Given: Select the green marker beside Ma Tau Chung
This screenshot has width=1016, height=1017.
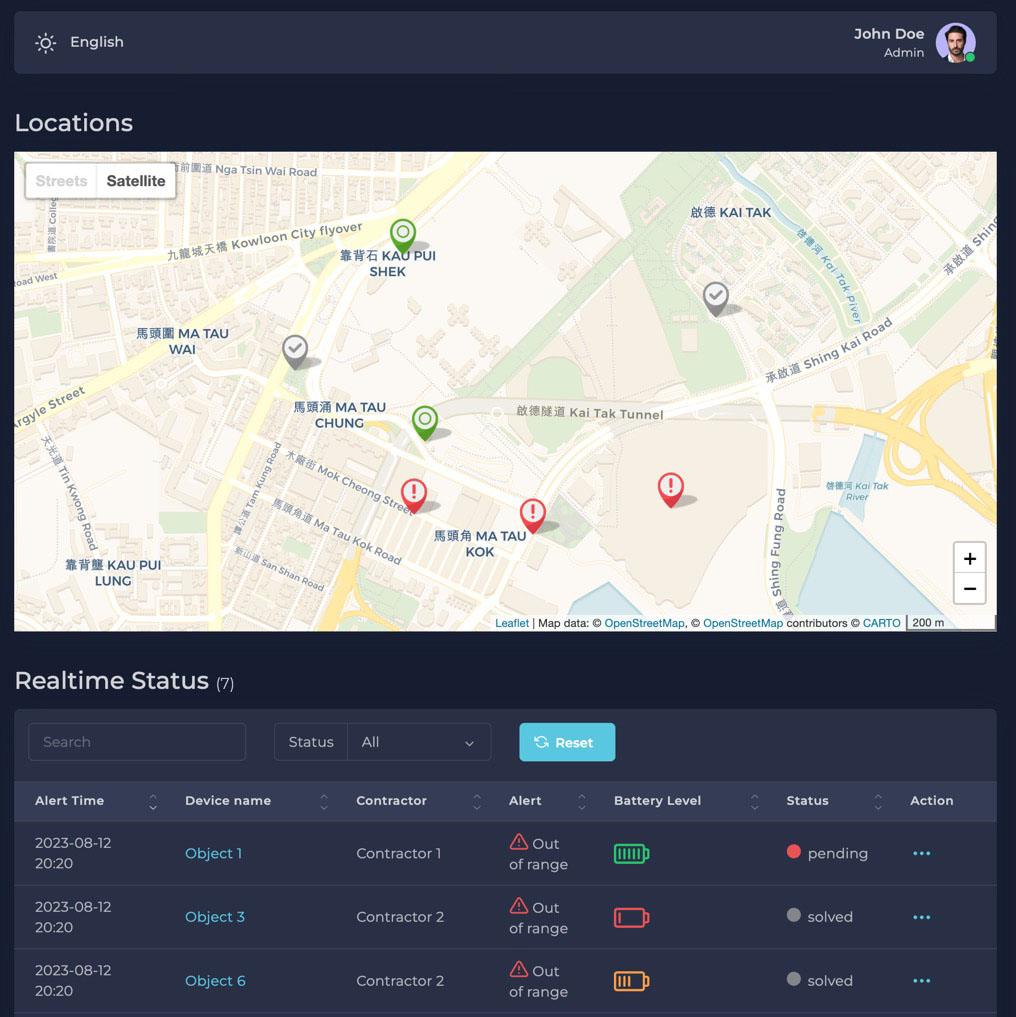Looking at the screenshot, I should click(x=425, y=422).
